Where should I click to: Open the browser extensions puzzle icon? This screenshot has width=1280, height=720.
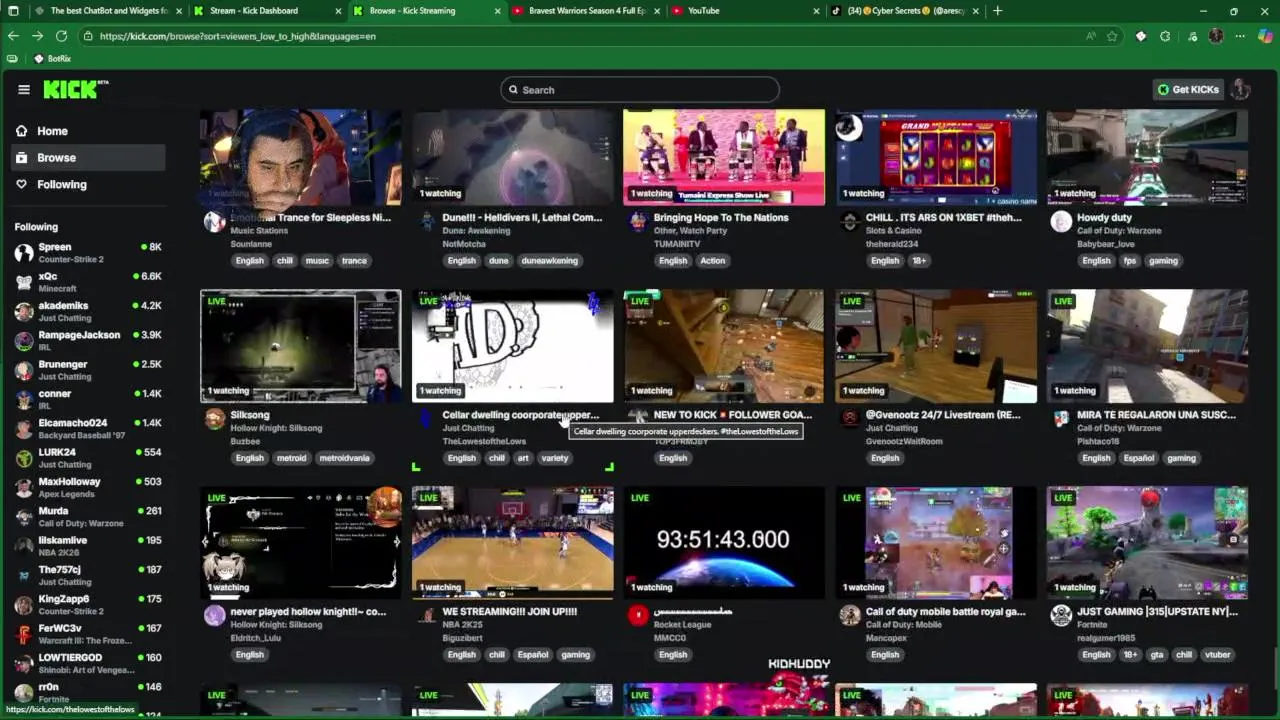[1165, 36]
